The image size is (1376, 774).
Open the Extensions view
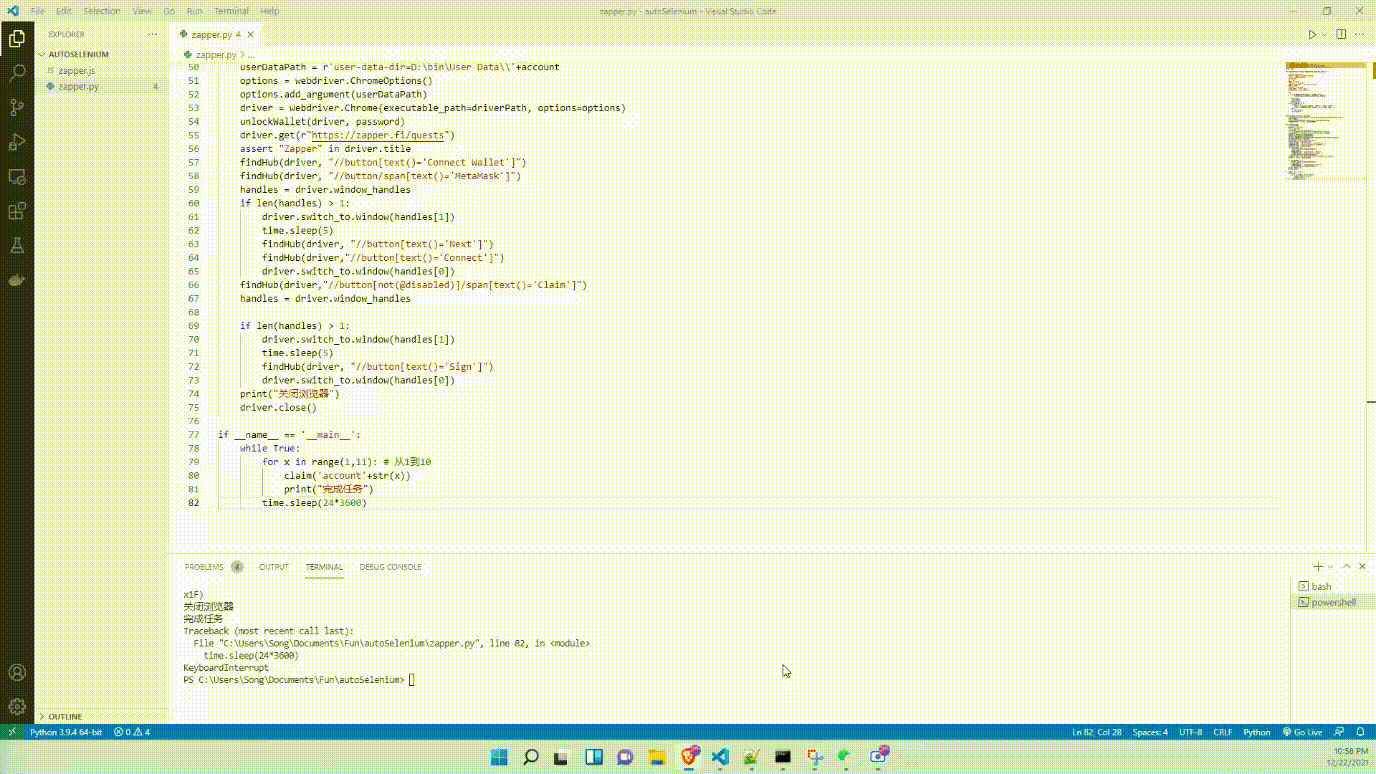click(17, 211)
